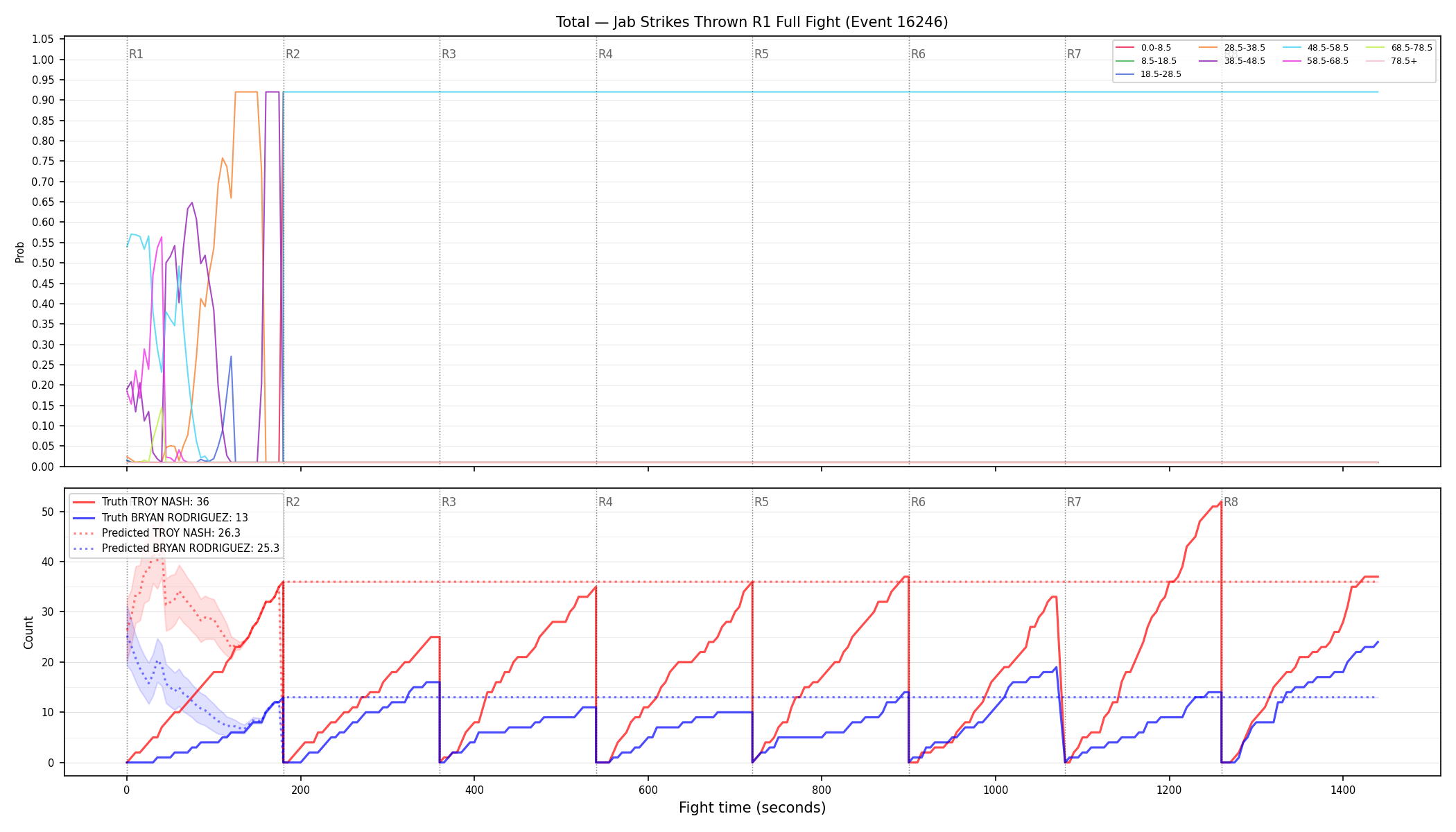Click the '1.00' tick on the Prob axis
1456x832 pixels.
coord(43,60)
